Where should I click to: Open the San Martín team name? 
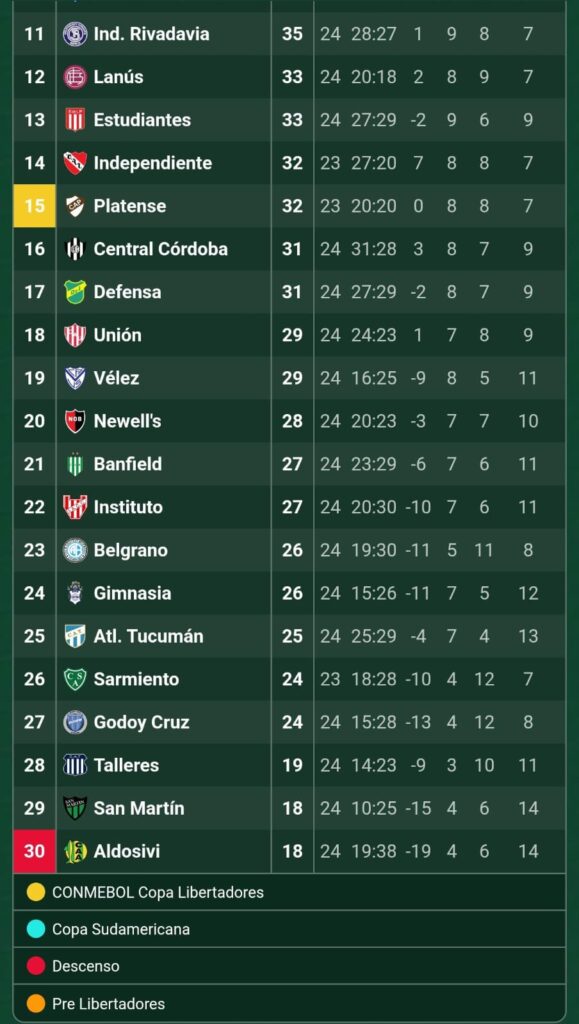[x=139, y=808]
